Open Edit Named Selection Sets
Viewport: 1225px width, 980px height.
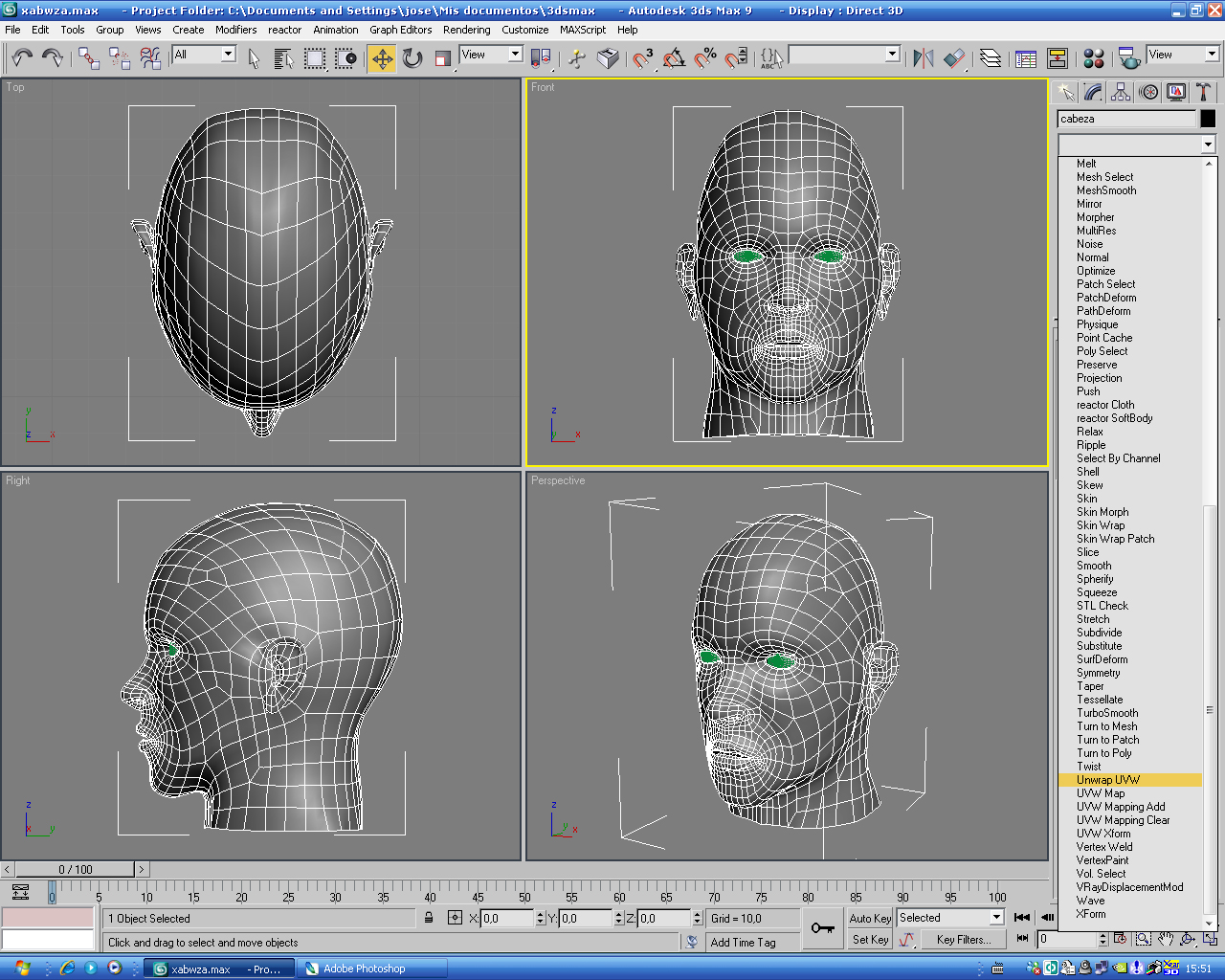pos(771,58)
